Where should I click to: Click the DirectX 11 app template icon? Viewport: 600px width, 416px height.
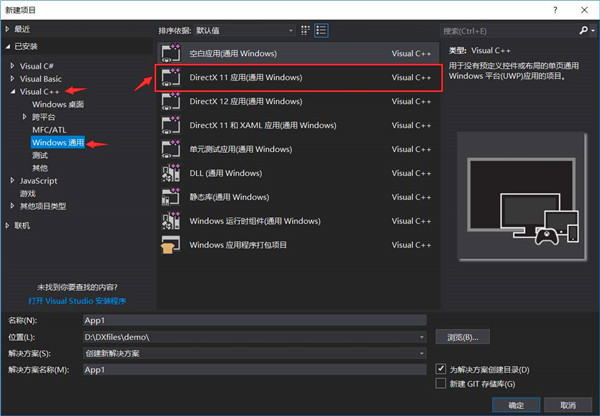(x=171, y=77)
